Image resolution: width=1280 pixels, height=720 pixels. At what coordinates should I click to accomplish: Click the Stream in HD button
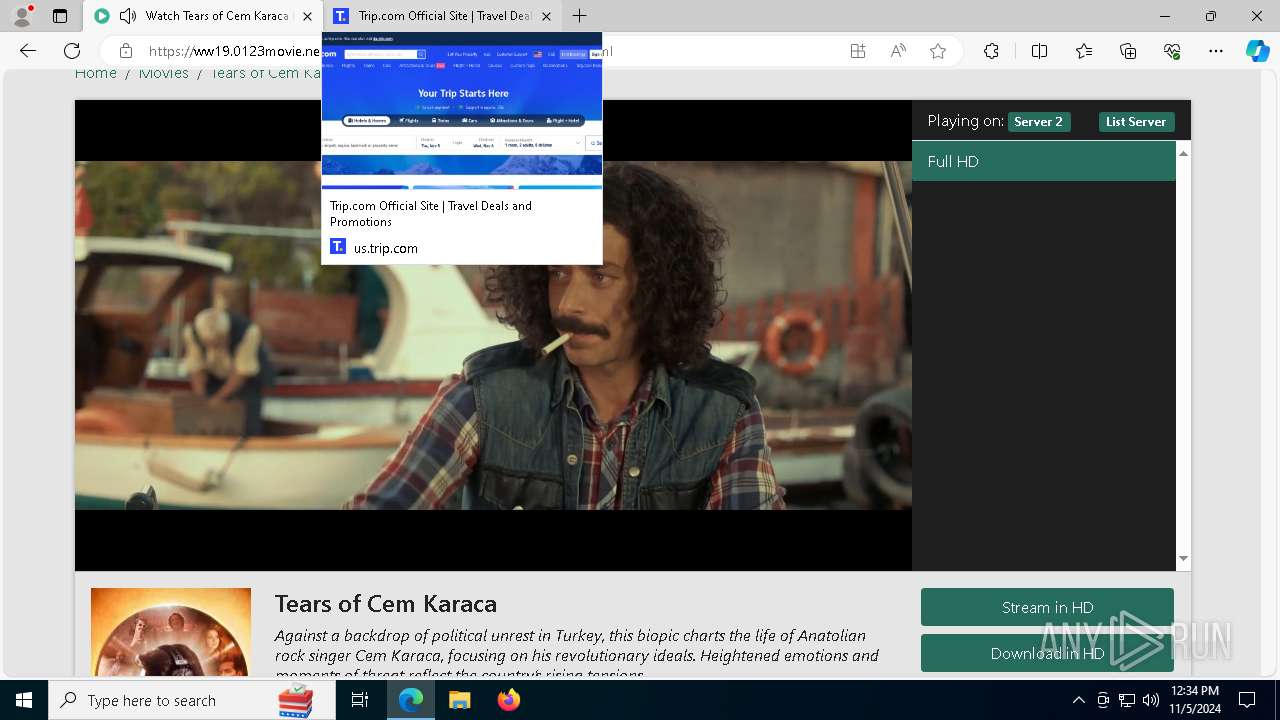(x=1047, y=607)
